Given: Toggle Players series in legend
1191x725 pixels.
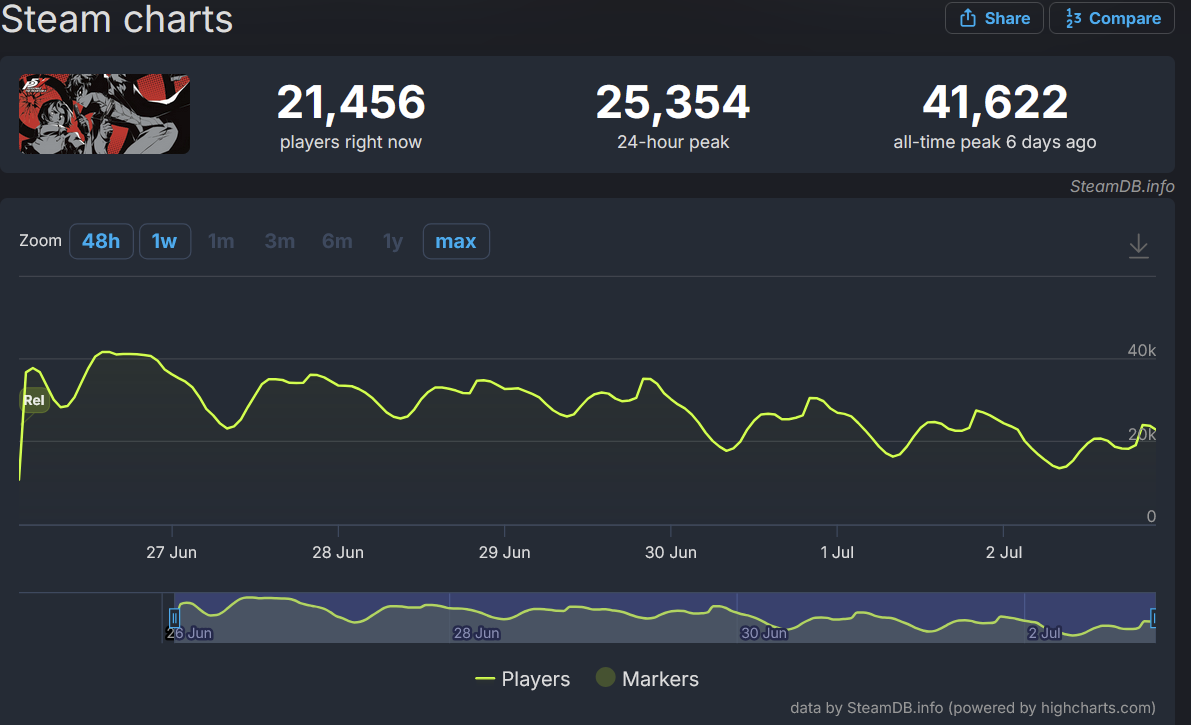Looking at the screenshot, I should click(523, 679).
